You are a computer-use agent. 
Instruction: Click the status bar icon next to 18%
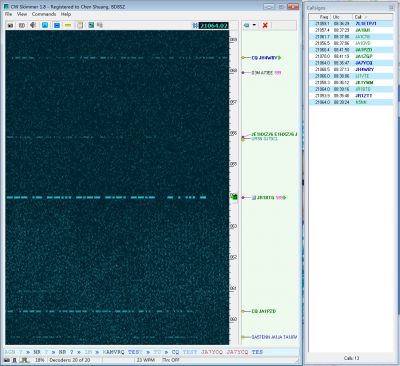pyautogui.click(x=24, y=360)
